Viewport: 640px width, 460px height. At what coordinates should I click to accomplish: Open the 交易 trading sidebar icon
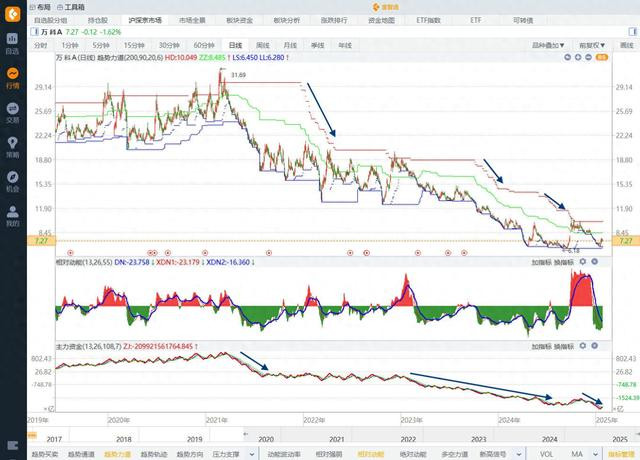point(13,112)
